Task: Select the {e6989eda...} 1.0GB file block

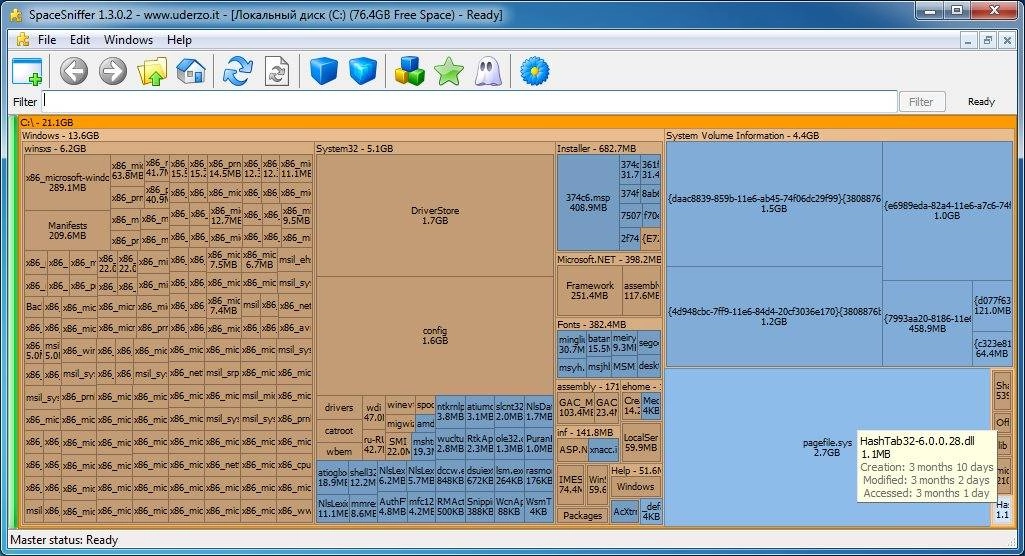Action: [947, 210]
